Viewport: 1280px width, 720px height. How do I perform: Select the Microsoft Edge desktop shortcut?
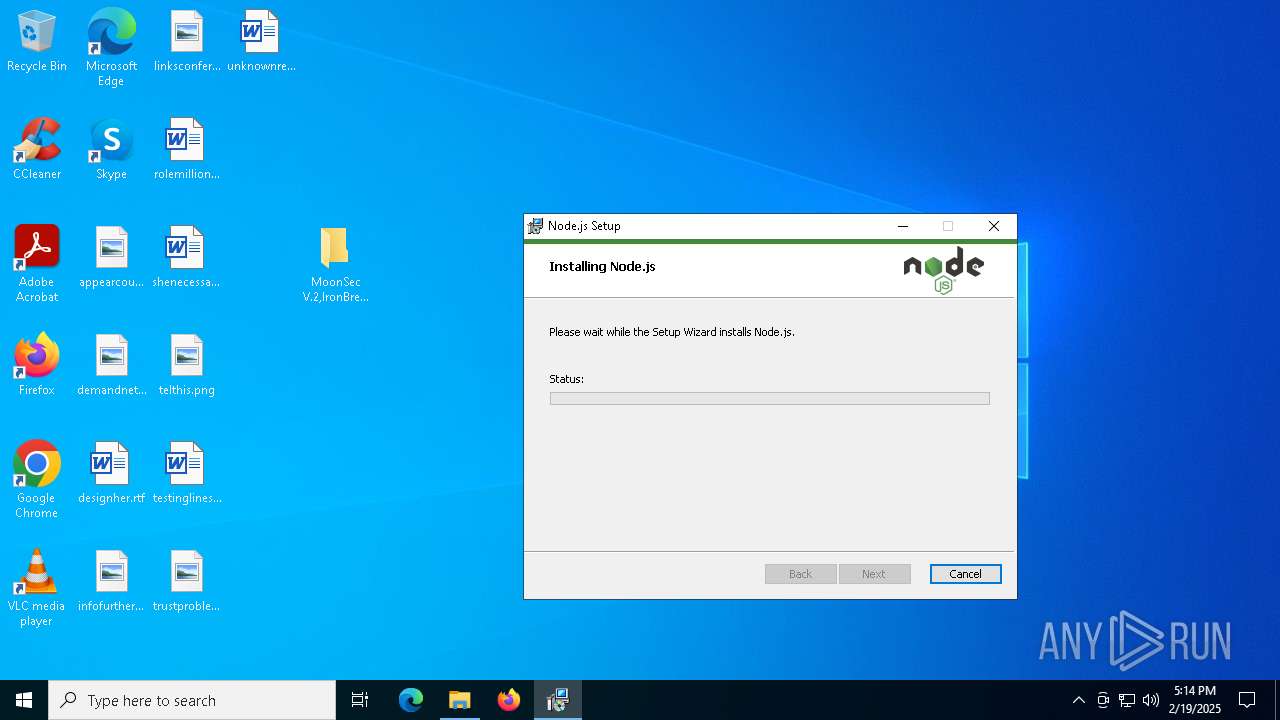[x=111, y=48]
